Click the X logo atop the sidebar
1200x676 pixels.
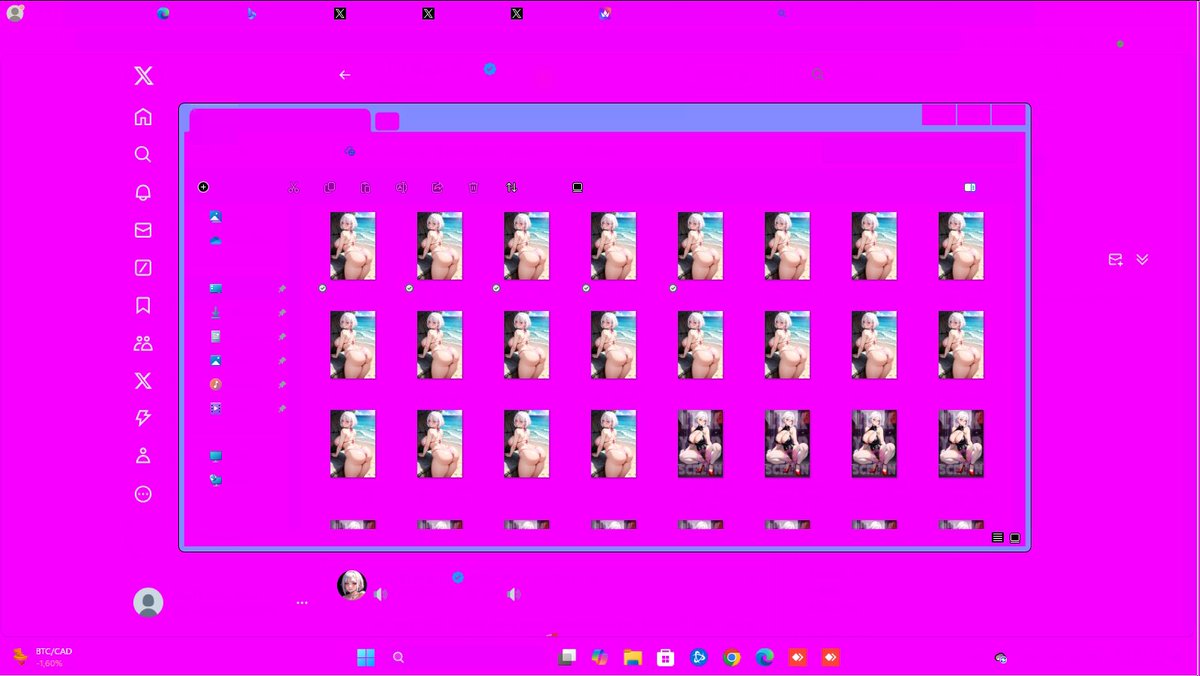pyautogui.click(x=143, y=76)
